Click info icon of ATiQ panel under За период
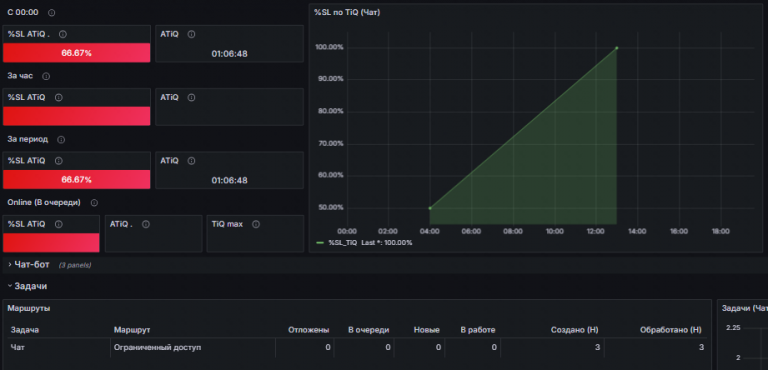Viewport: 768px width, 370px height. [x=192, y=161]
